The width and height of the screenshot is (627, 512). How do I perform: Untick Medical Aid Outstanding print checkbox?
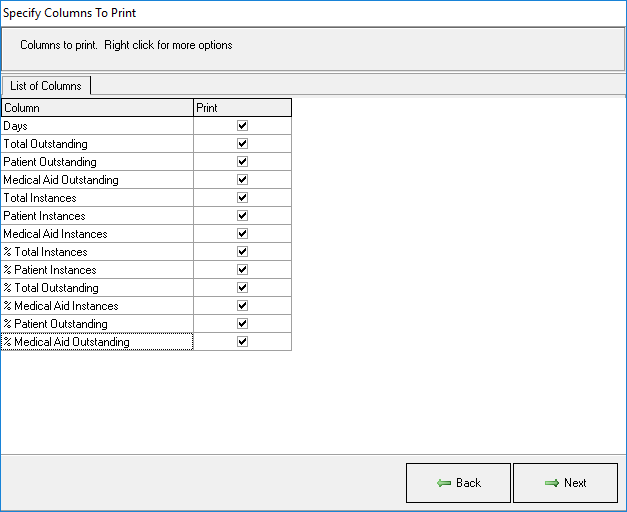(242, 180)
